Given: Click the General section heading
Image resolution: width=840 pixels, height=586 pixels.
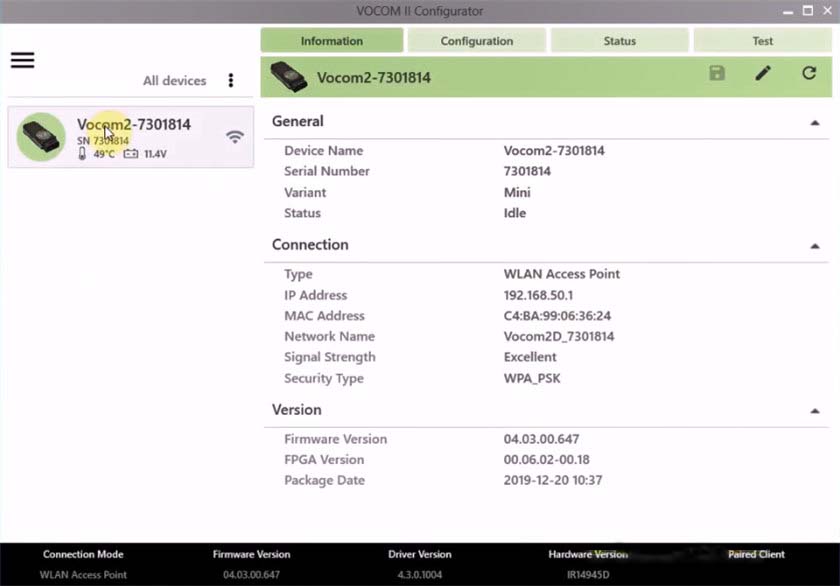Looking at the screenshot, I should (x=297, y=121).
